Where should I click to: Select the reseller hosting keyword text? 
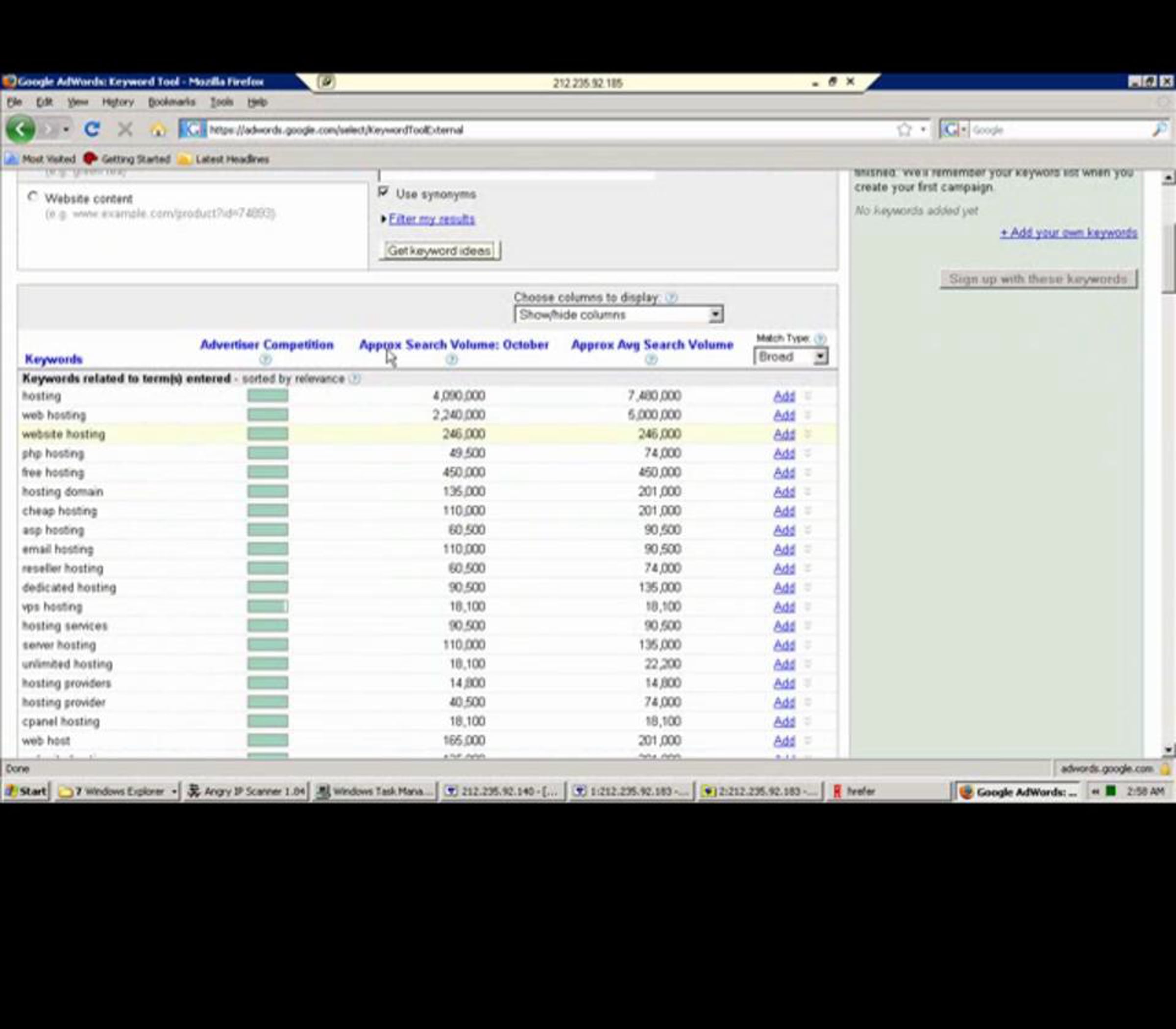coord(63,568)
